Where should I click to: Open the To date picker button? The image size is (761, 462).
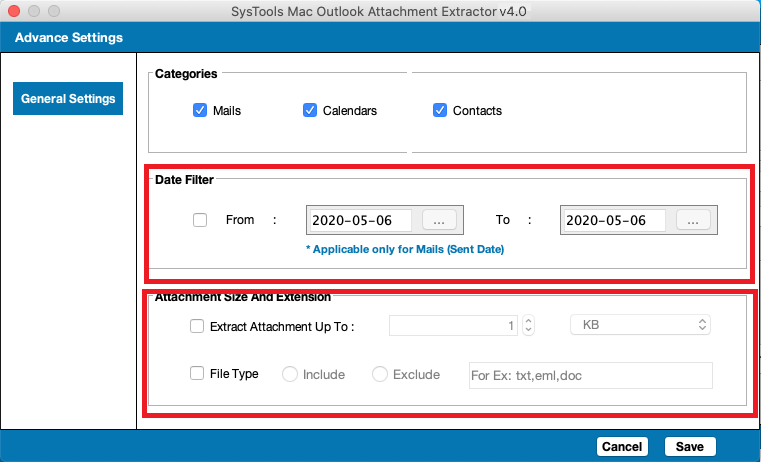pyautogui.click(x=693, y=220)
